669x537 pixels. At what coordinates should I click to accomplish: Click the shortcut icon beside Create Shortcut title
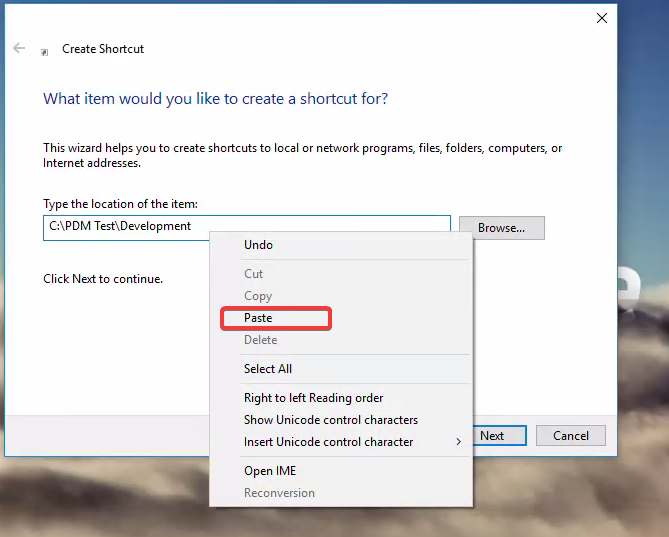pyautogui.click(x=44, y=52)
